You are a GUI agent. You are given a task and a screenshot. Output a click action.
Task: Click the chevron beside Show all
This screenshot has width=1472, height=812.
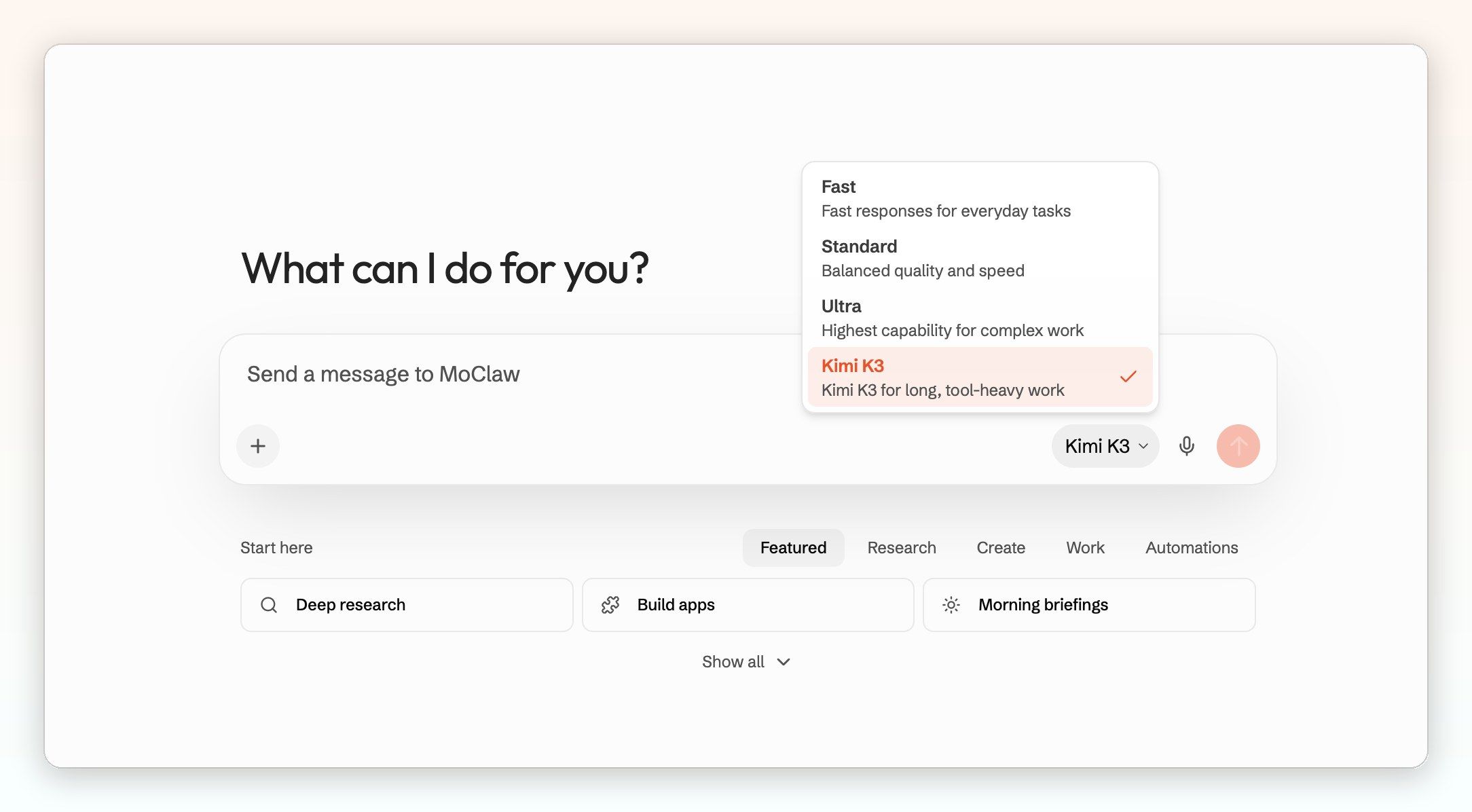coord(784,662)
